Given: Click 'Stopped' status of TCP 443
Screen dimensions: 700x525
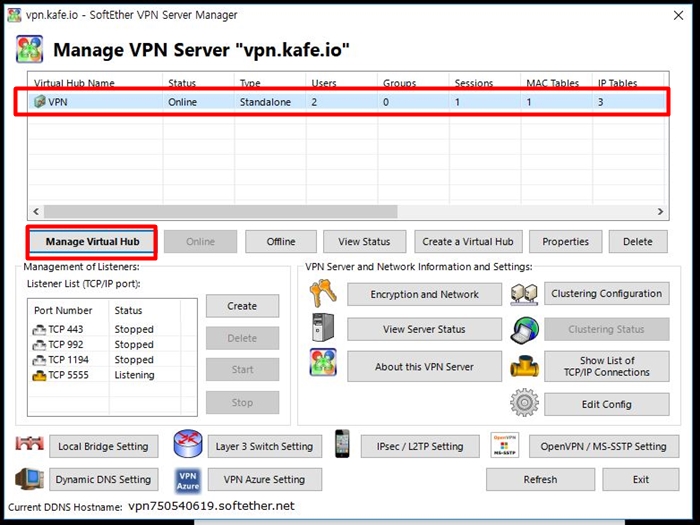Looking at the screenshot, I should (134, 329).
